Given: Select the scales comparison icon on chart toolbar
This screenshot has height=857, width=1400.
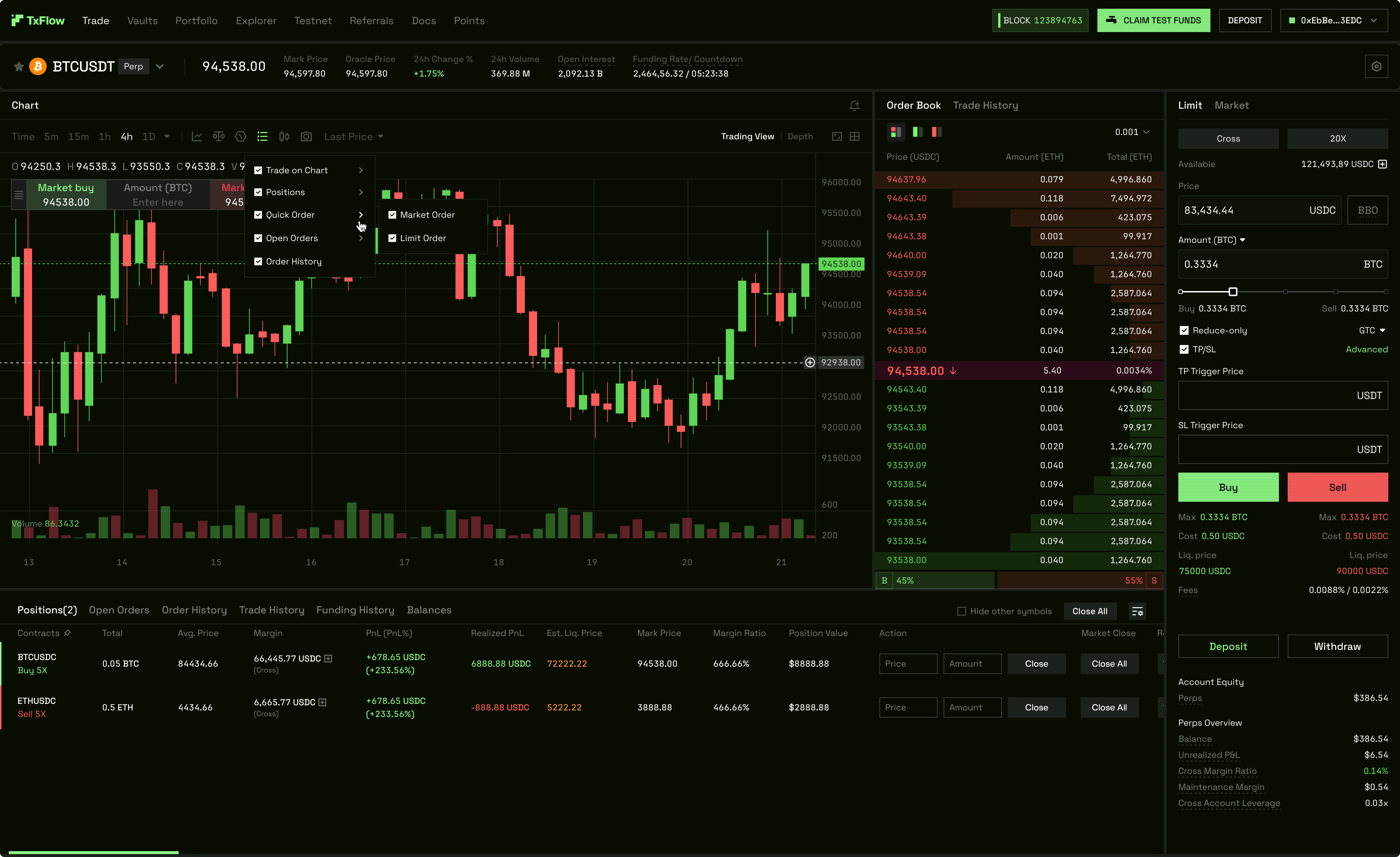Looking at the screenshot, I should (219, 136).
